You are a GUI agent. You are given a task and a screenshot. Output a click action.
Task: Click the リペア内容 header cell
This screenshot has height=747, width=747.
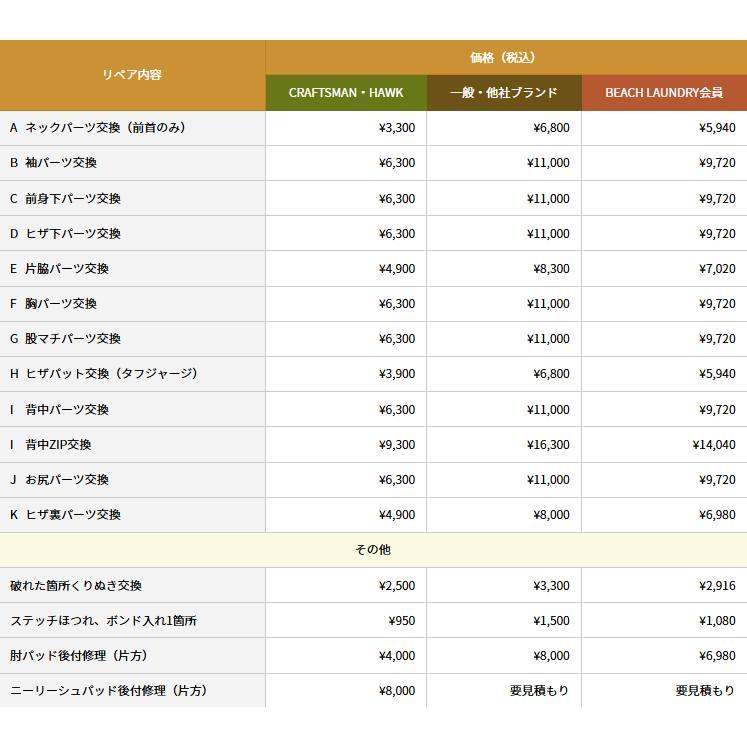[132, 75]
